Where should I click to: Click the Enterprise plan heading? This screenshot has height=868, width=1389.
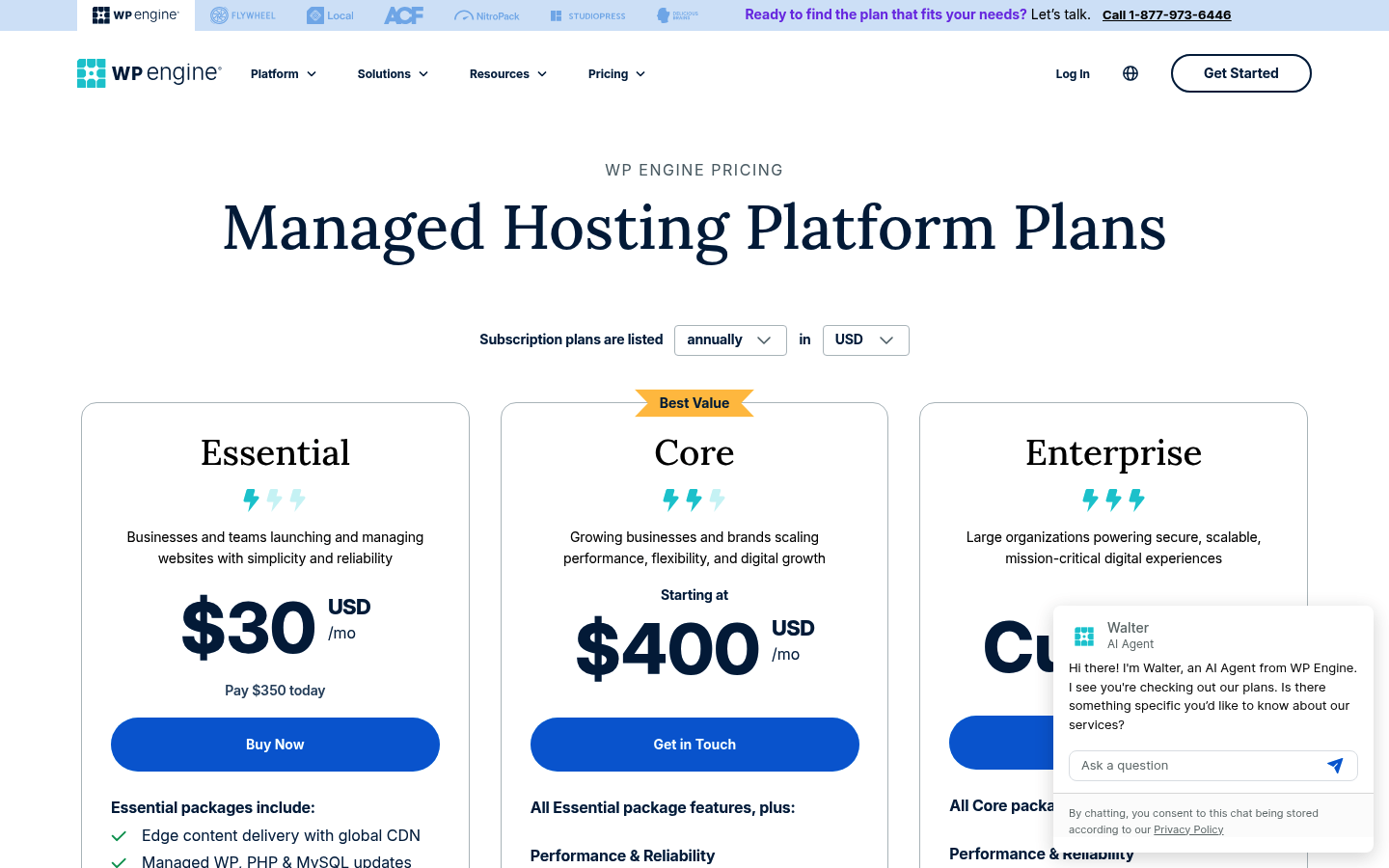pos(1114,452)
